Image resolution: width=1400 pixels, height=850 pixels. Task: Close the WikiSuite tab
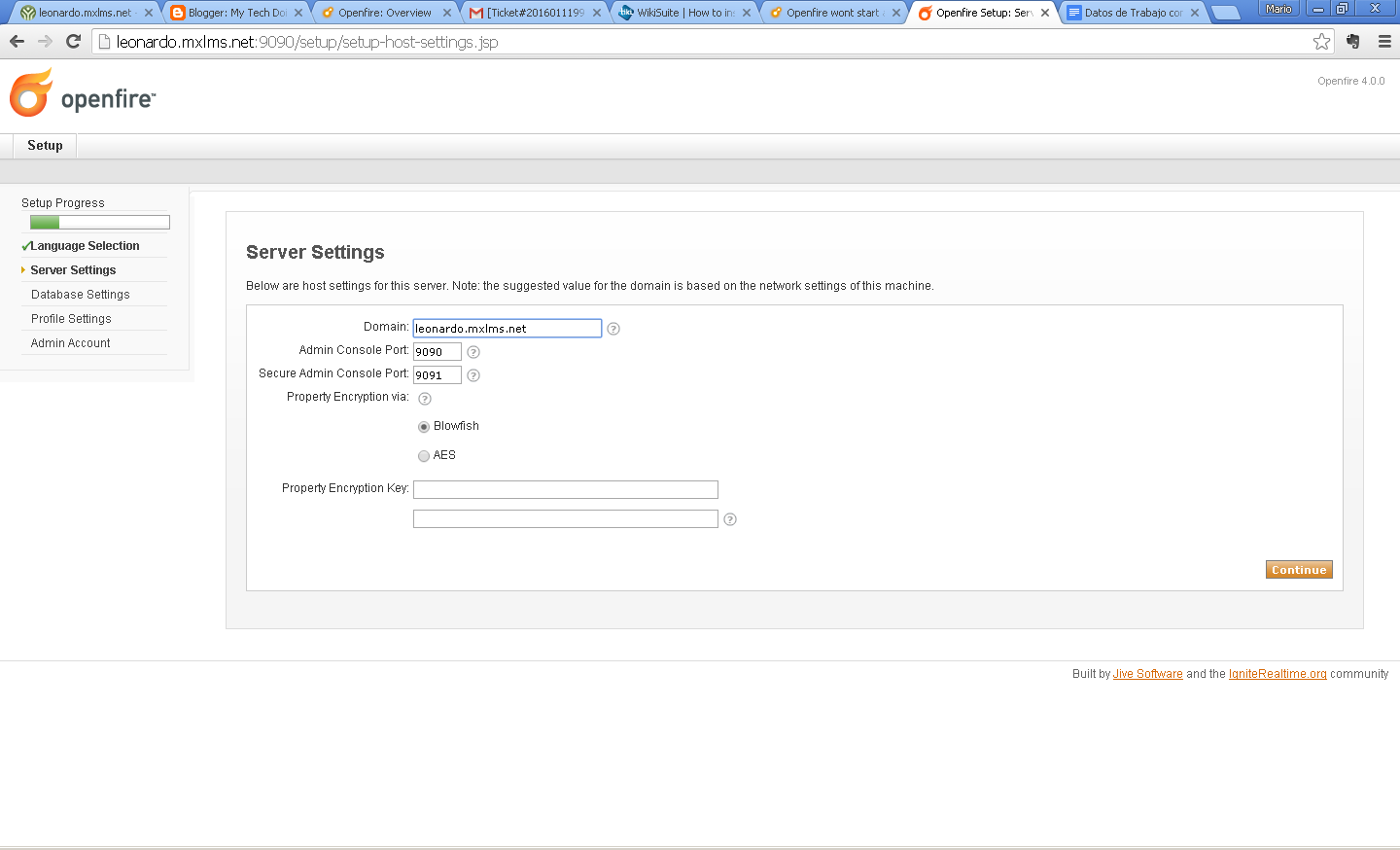(x=747, y=13)
